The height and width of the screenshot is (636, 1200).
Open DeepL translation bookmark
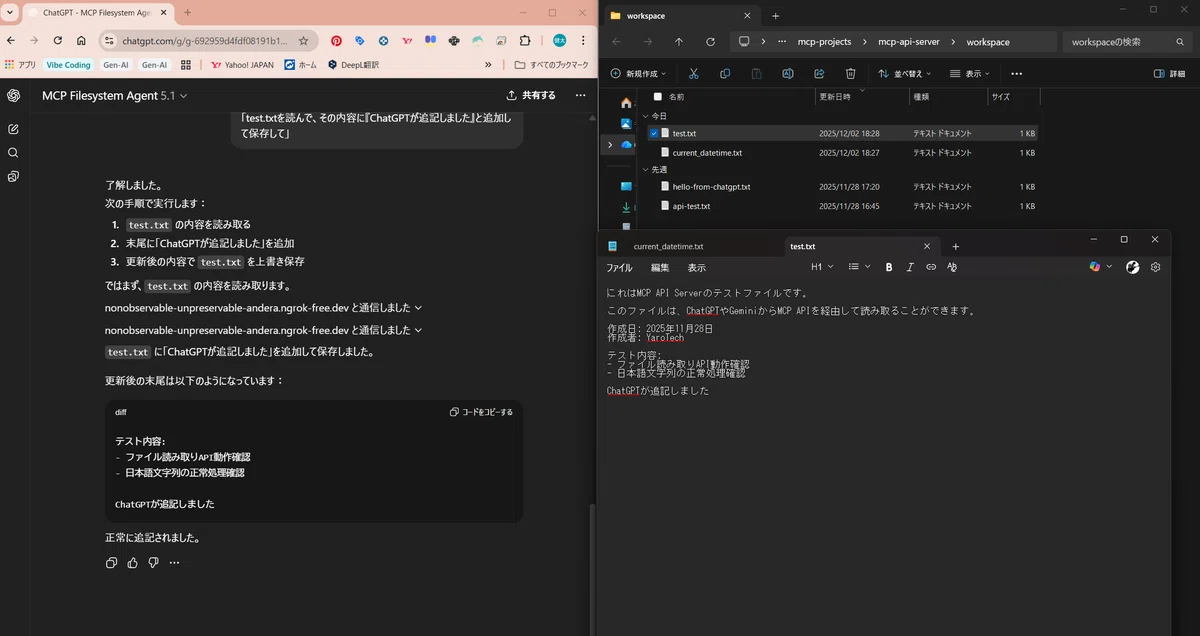(353, 65)
